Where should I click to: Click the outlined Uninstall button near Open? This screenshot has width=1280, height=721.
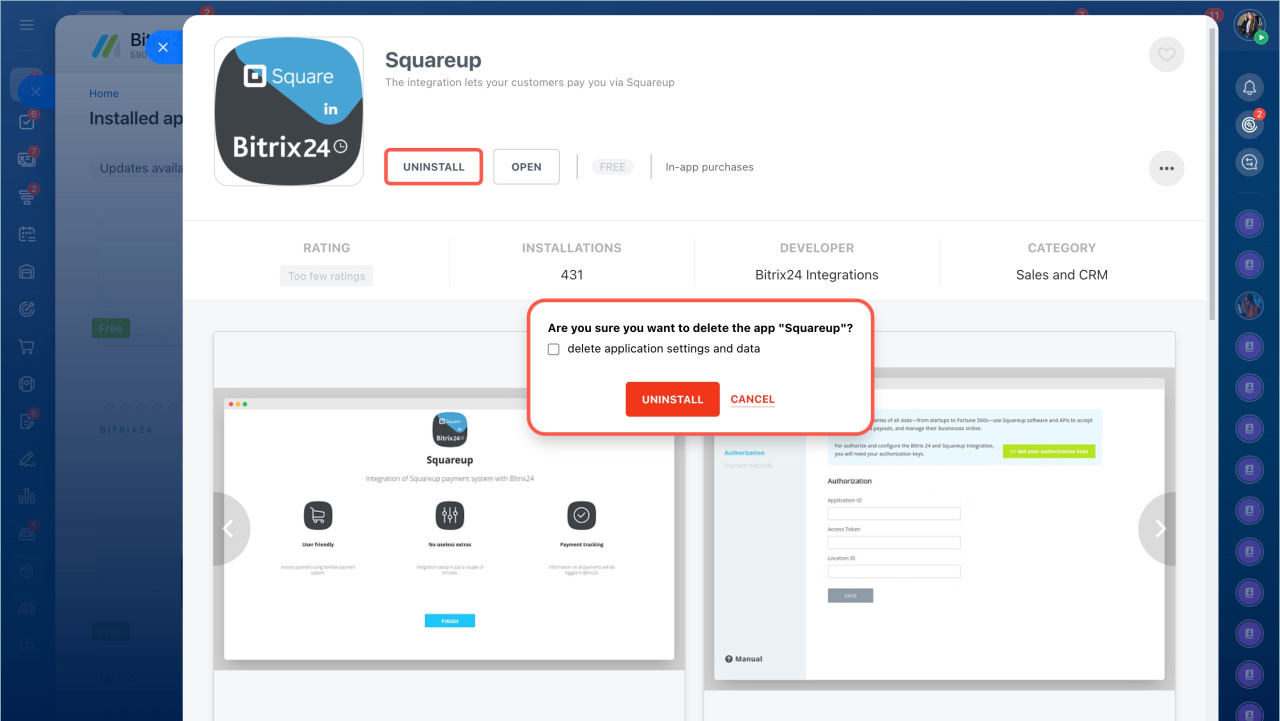click(x=434, y=167)
